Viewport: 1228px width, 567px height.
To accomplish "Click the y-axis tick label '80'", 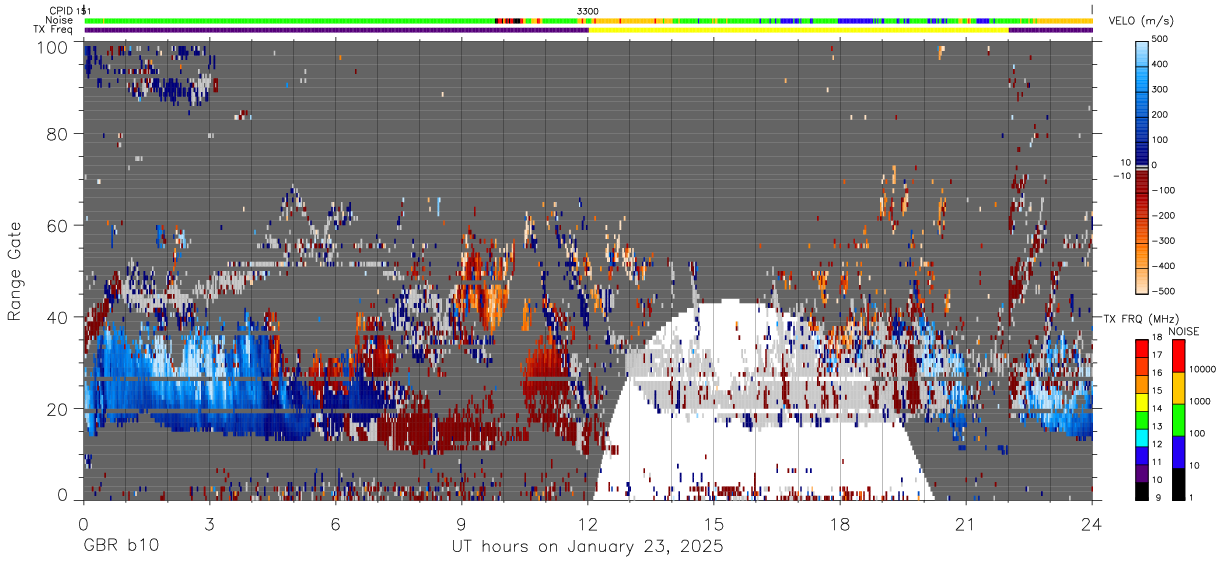I will coord(58,134).
